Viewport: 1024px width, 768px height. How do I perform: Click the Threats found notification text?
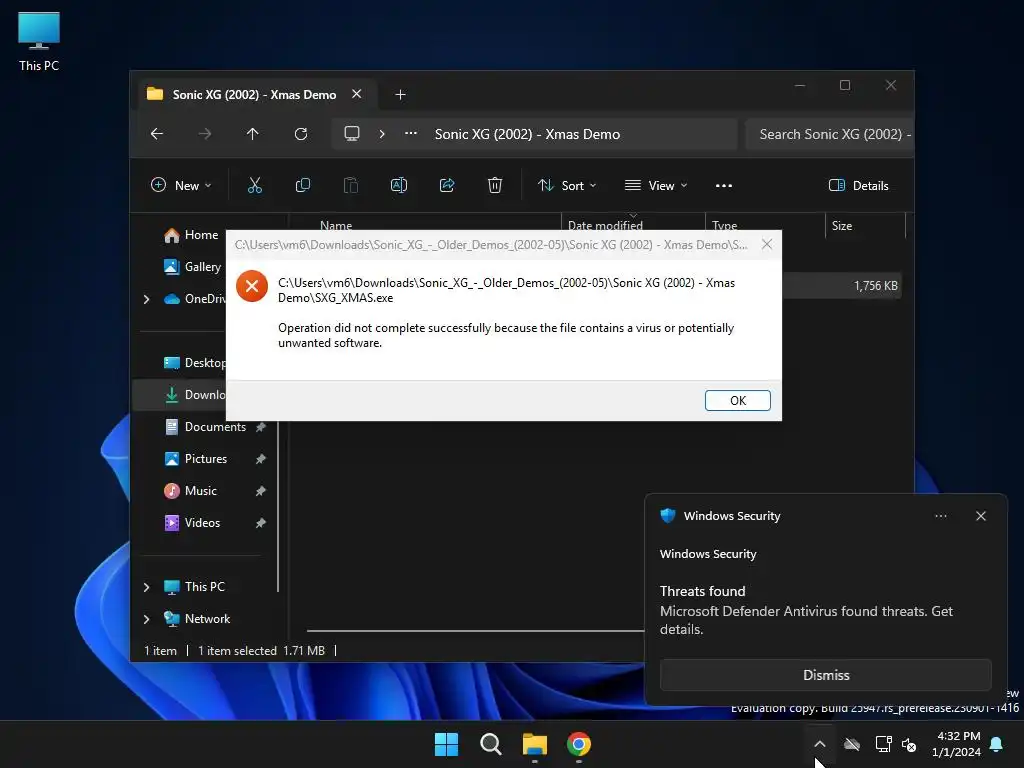pyautogui.click(x=703, y=591)
